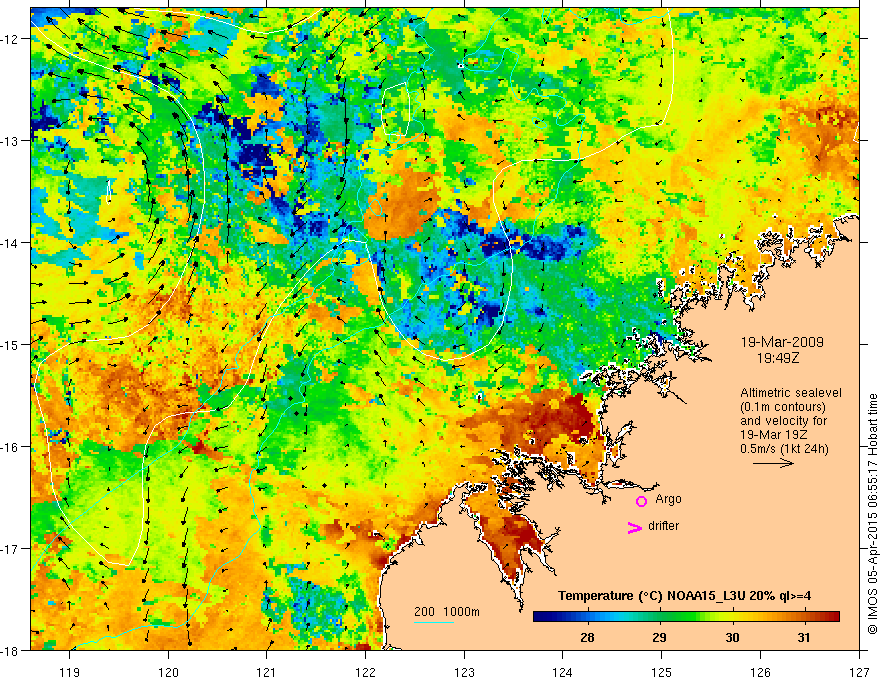Click the colorbar tick label 31
The image size is (880, 680).
(804, 637)
